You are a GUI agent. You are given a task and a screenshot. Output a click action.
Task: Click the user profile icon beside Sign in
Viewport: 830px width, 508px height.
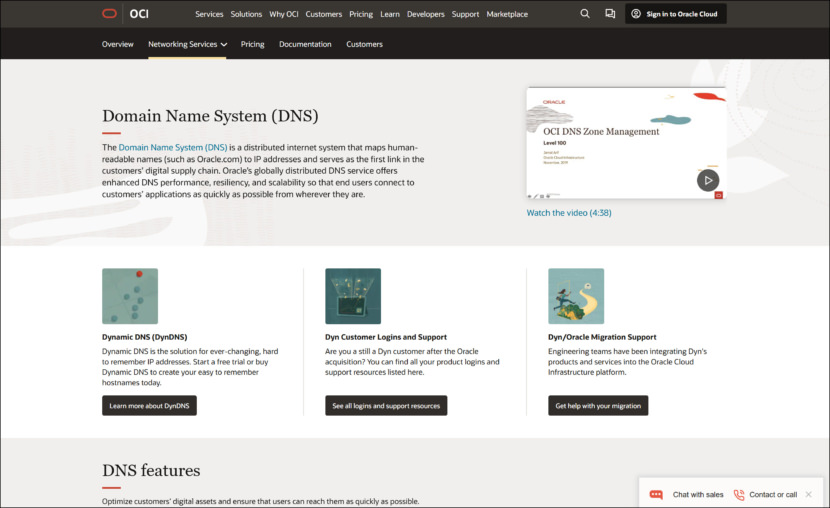636,14
